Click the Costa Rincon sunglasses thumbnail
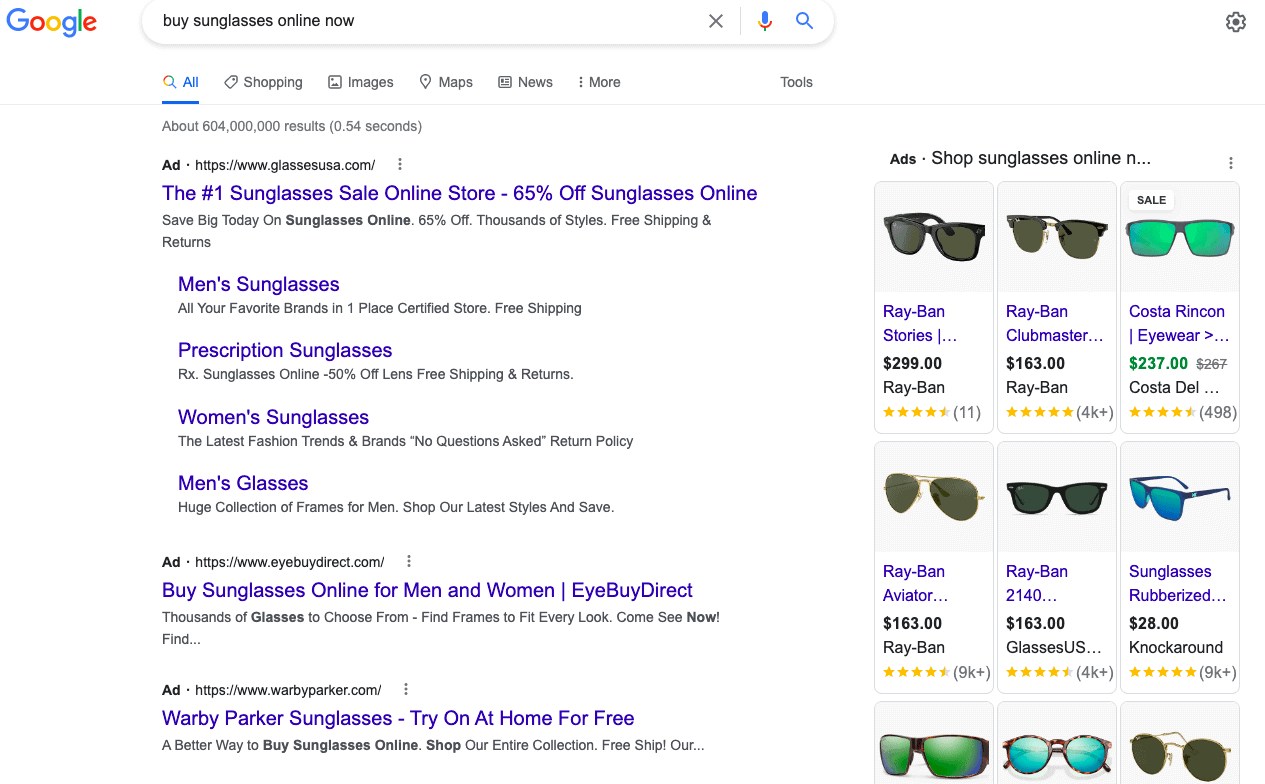 (1179, 237)
